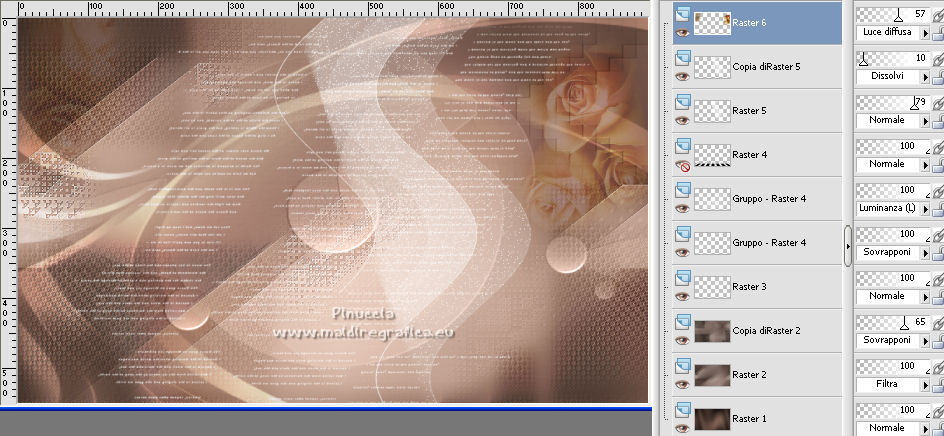Click the link chain icon for Copia diRaster 2
Image resolution: width=944 pixels, height=436 pixels.
pyautogui.click(x=938, y=322)
